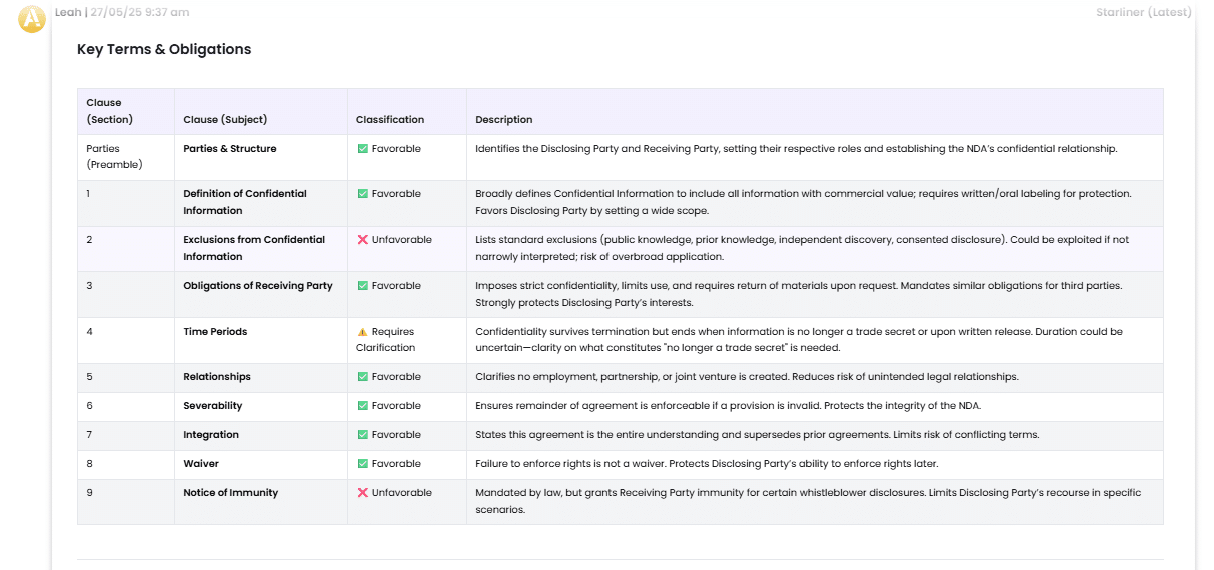Click description starting 'Ensures remainder of agreement'
This screenshot has height=570, width=1214.
[730, 406]
